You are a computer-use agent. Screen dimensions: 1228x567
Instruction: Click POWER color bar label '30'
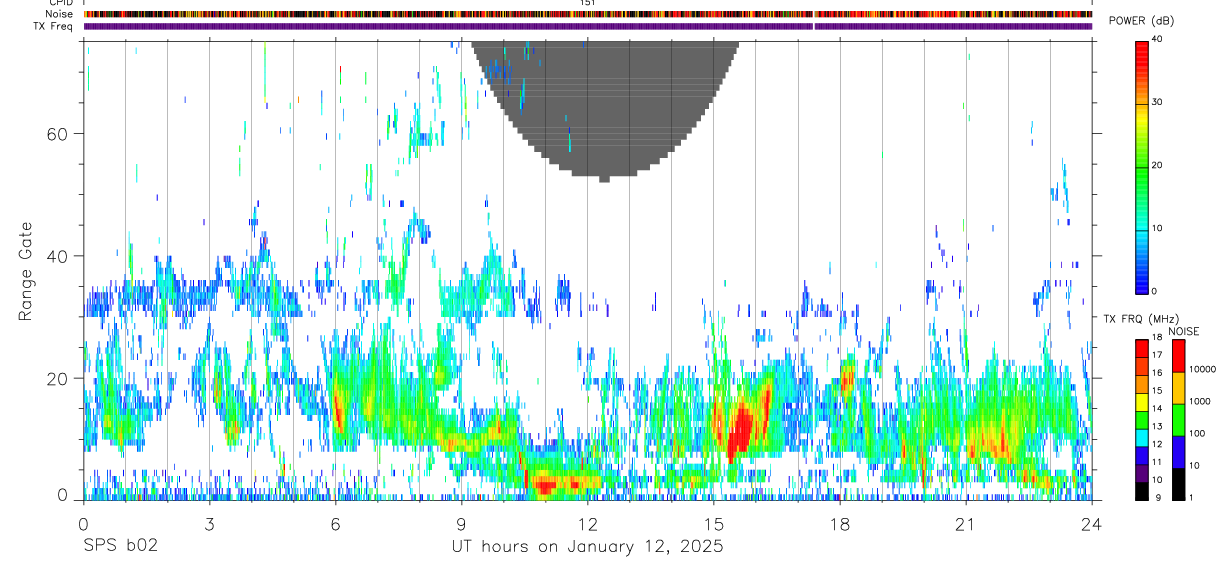[x=1159, y=102]
